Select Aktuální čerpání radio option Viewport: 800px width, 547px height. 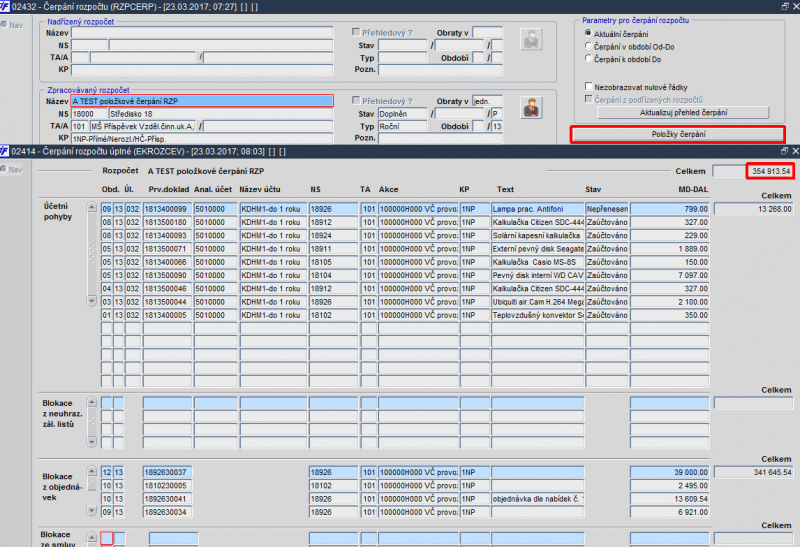588,33
